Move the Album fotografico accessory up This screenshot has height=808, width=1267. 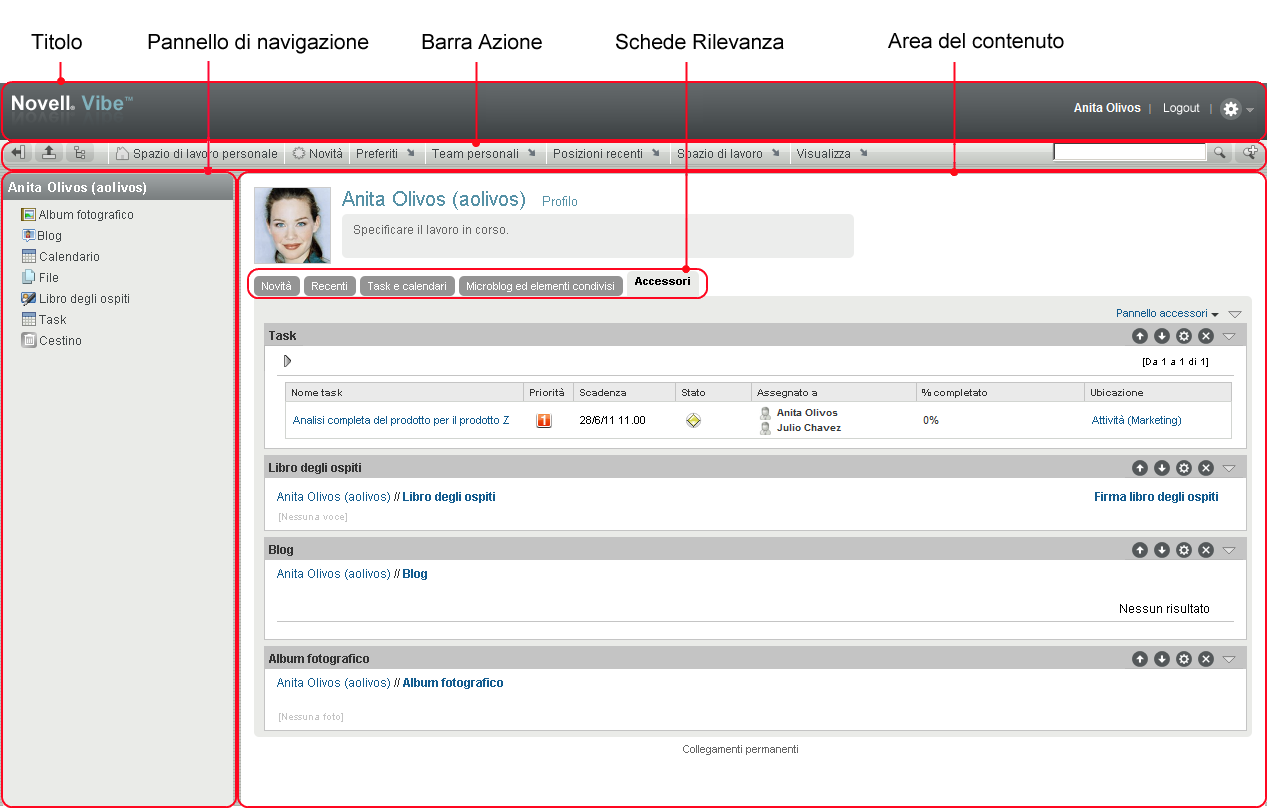point(1140,659)
